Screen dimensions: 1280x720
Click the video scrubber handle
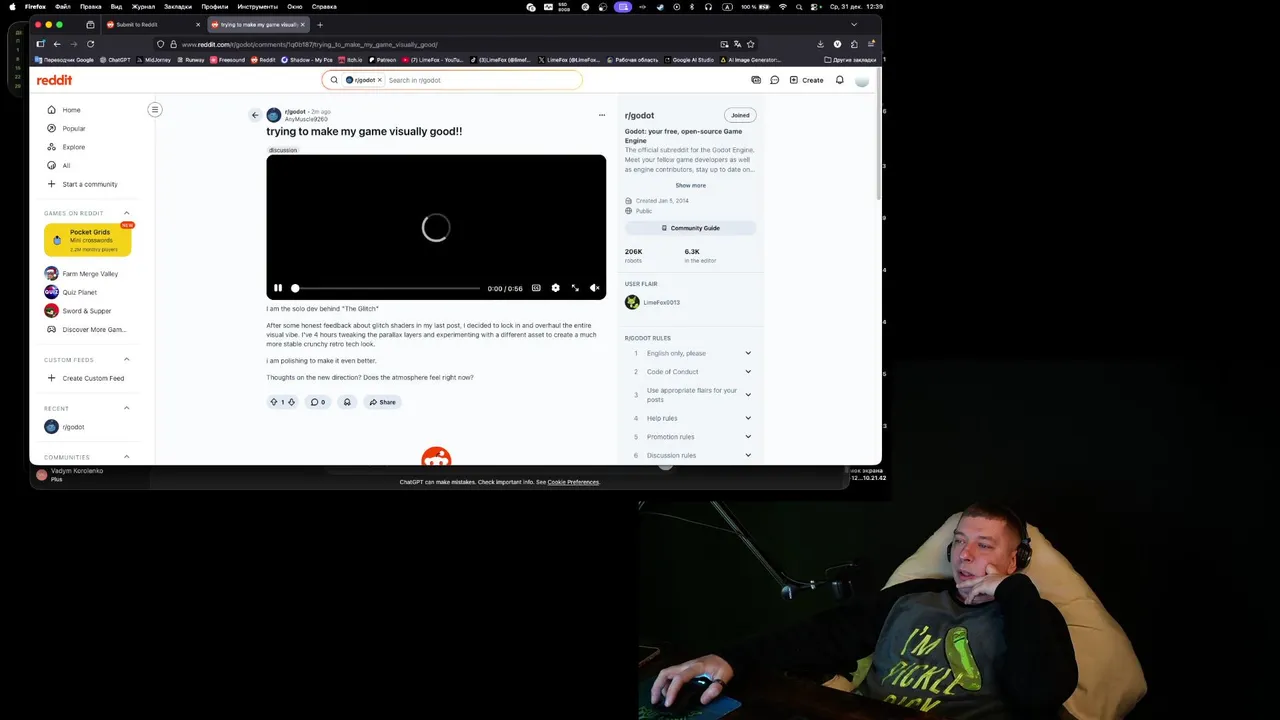coord(295,288)
